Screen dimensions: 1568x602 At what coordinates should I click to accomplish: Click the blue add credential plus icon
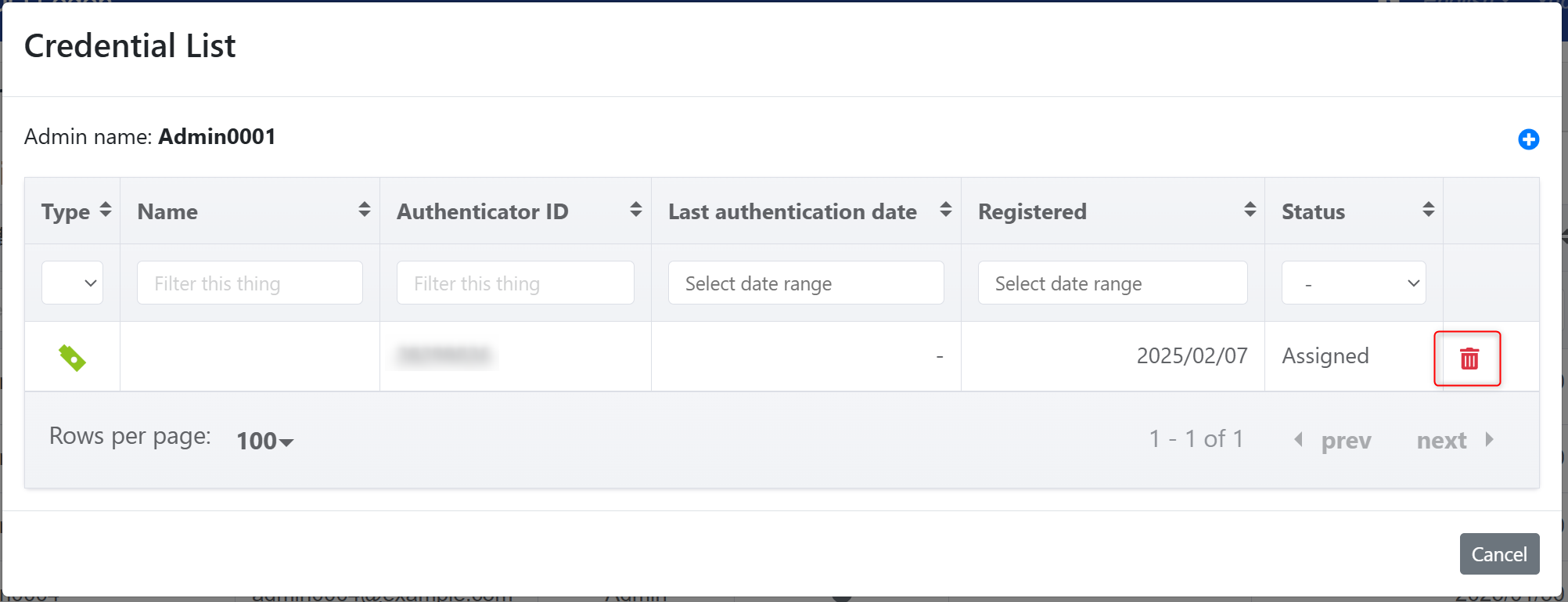tap(1528, 139)
